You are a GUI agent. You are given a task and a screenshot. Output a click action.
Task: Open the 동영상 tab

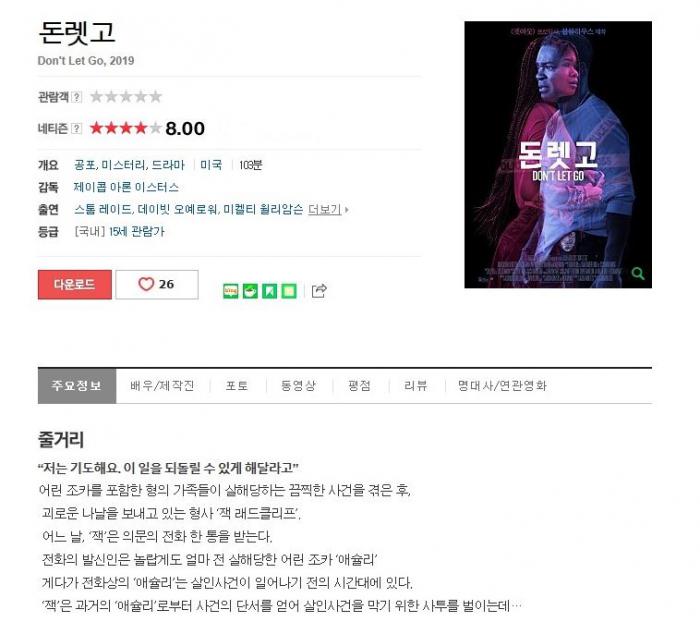coord(298,385)
